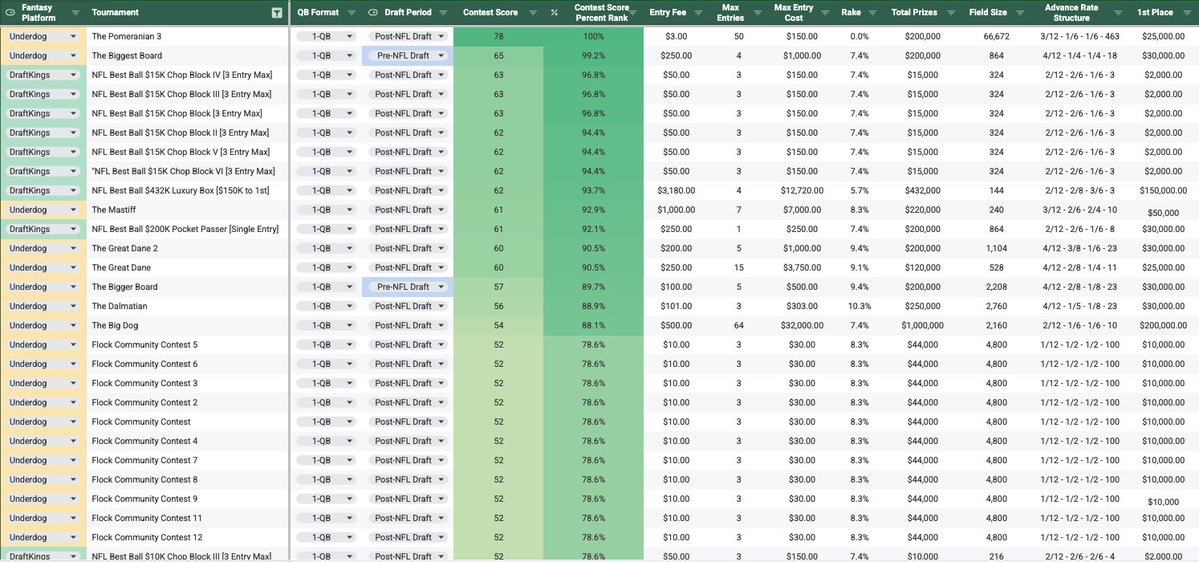Open the Max Entry Cost filter icon
This screenshot has width=1199, height=562.
point(824,12)
